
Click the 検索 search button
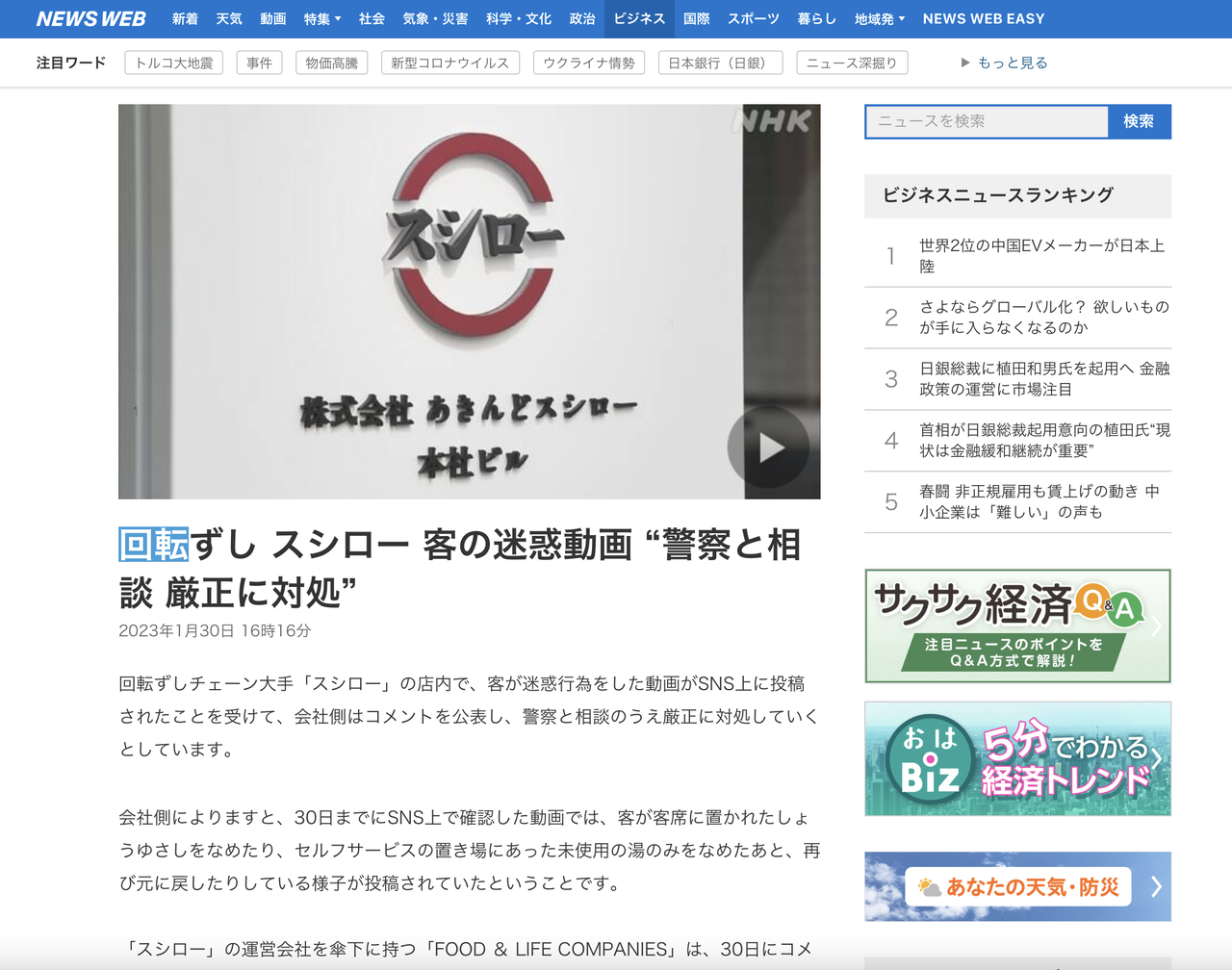pos(1139,121)
